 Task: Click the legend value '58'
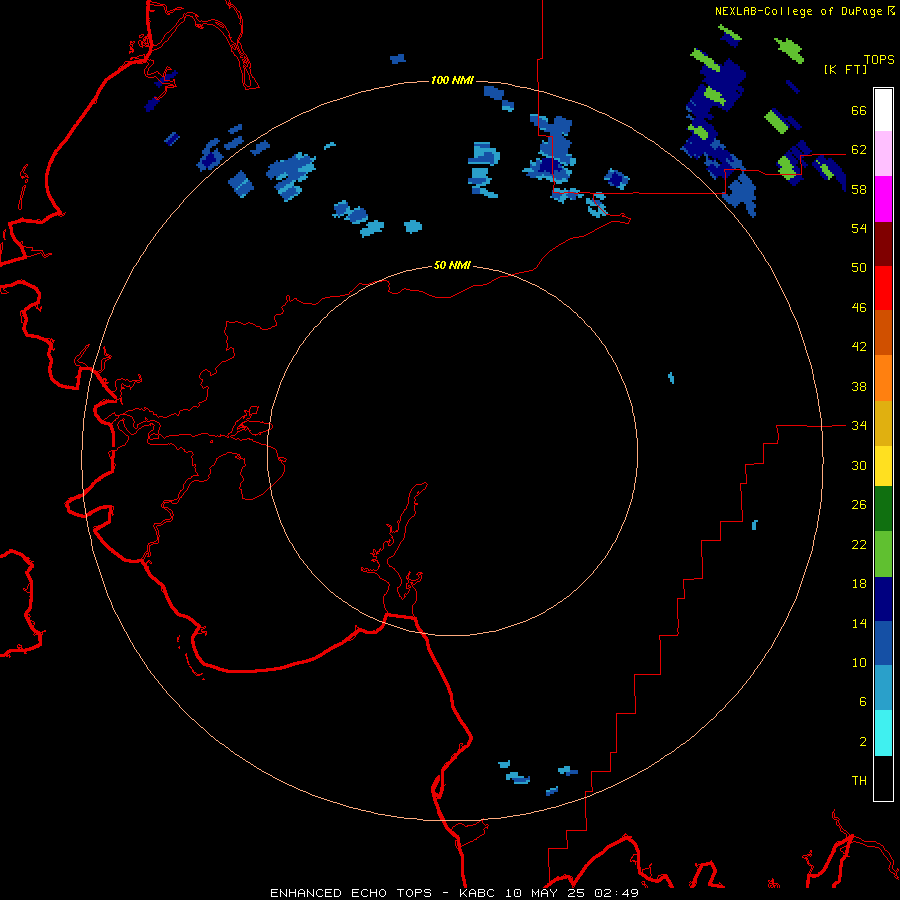click(859, 189)
